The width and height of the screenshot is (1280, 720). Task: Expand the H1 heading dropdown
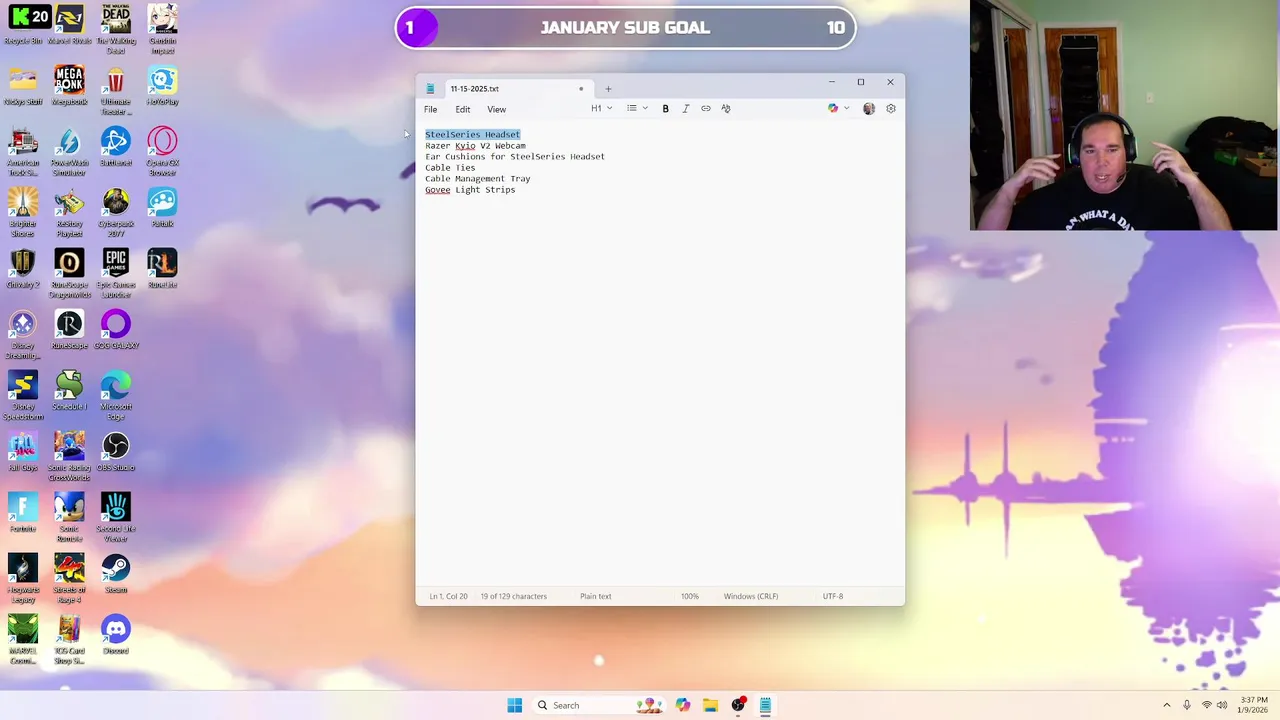click(x=601, y=109)
